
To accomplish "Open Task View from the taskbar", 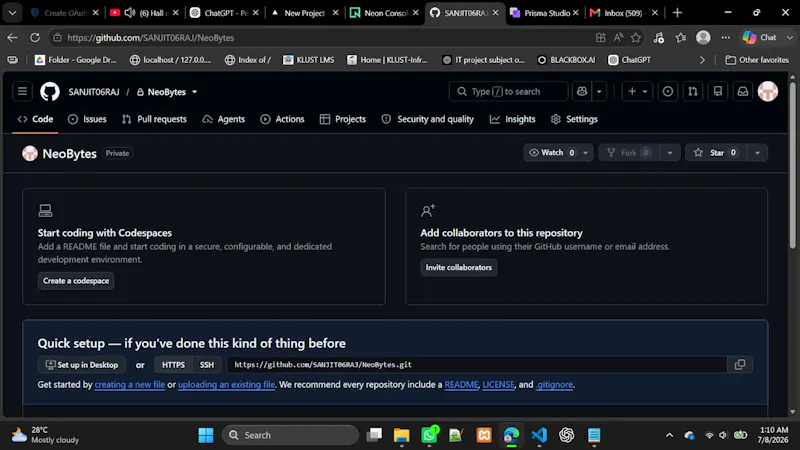I will 374,435.
